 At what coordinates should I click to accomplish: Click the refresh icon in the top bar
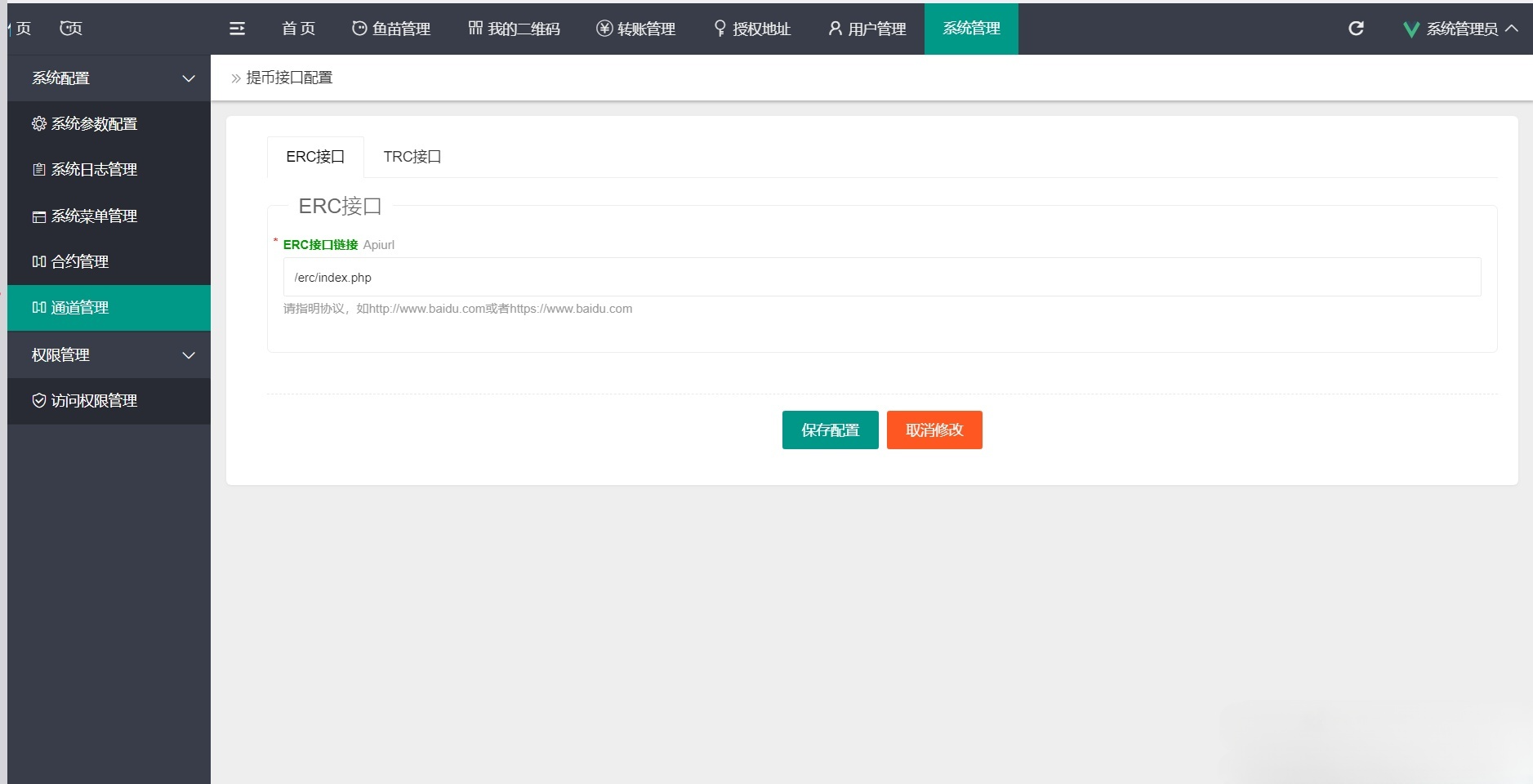tap(1356, 29)
